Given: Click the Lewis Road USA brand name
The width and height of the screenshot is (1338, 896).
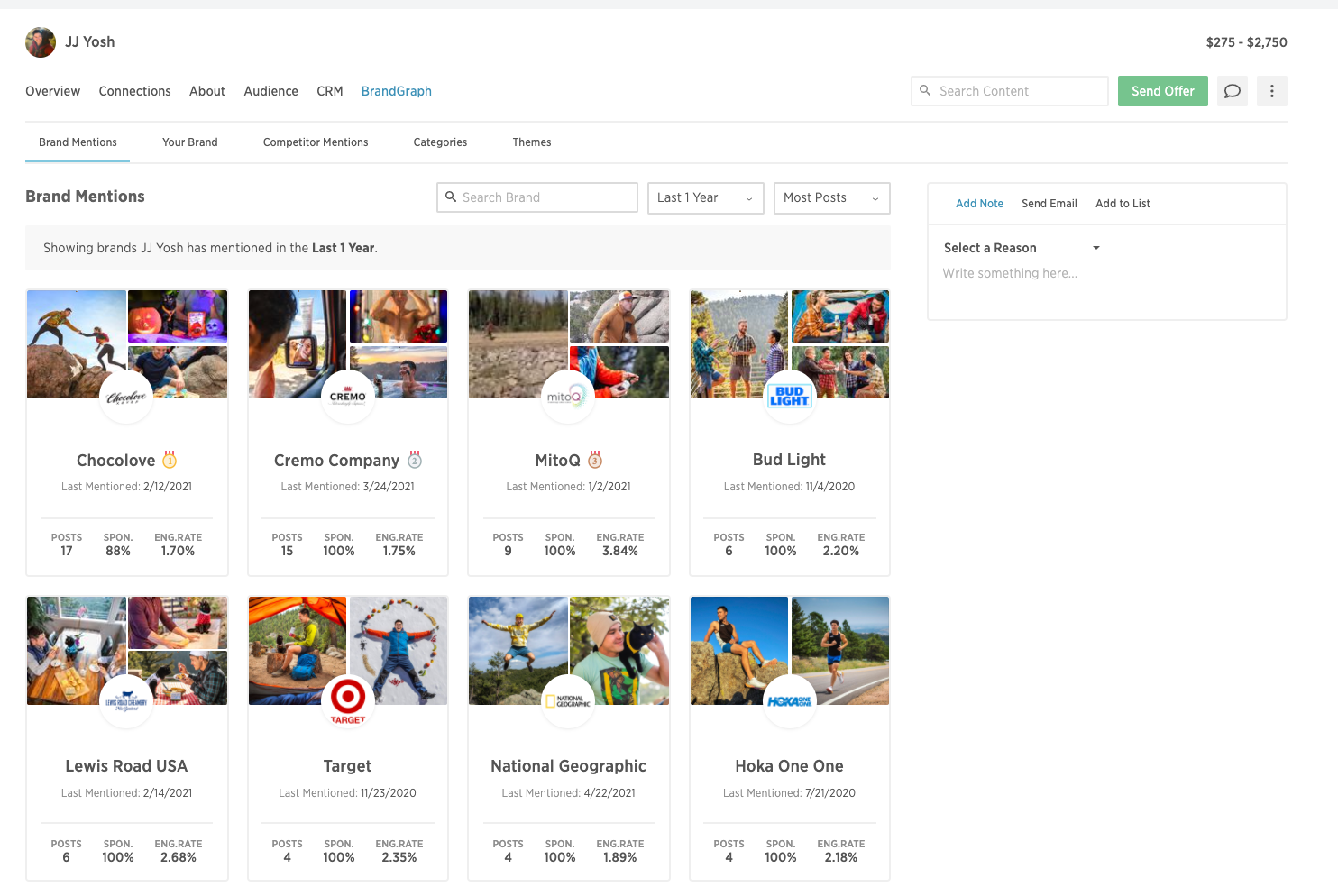Looking at the screenshot, I should click(x=126, y=766).
